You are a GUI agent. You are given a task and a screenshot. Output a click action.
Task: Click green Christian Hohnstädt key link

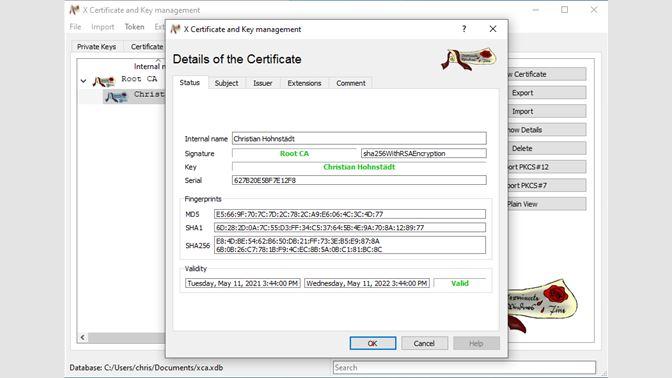359,167
